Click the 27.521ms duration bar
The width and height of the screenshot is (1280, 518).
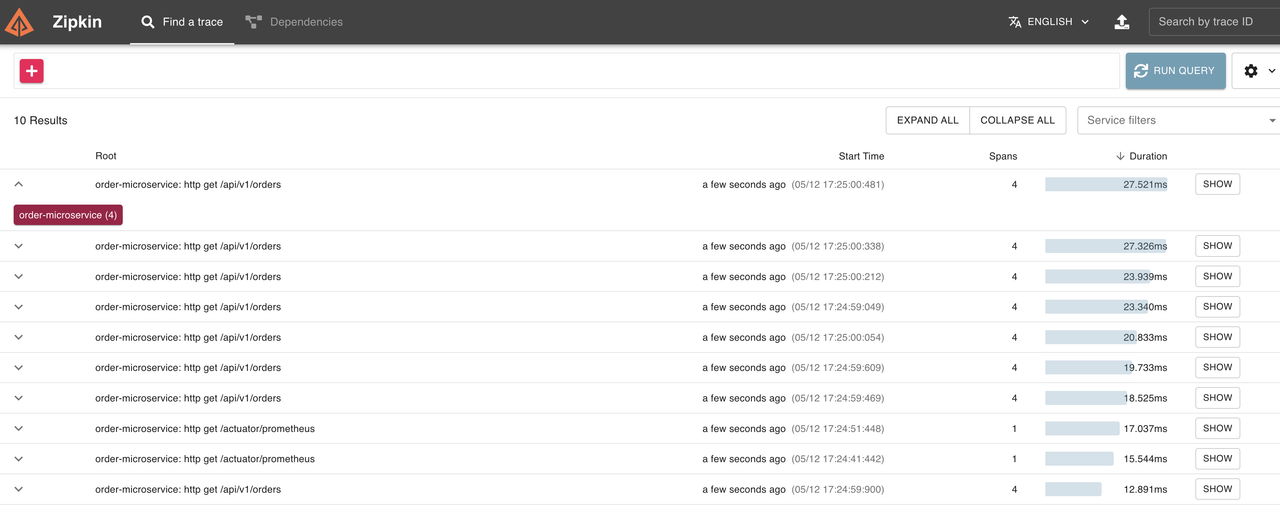(1106, 185)
